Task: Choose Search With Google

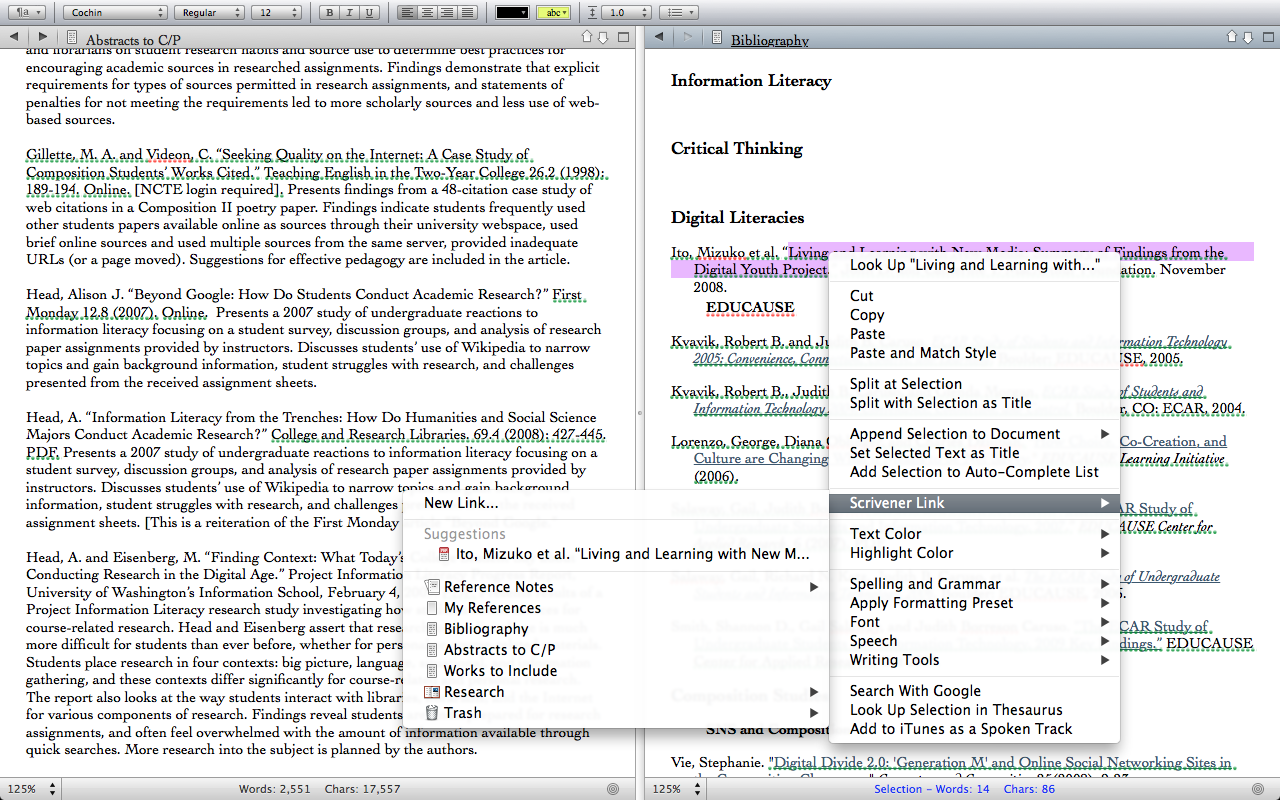Action: click(x=975, y=691)
